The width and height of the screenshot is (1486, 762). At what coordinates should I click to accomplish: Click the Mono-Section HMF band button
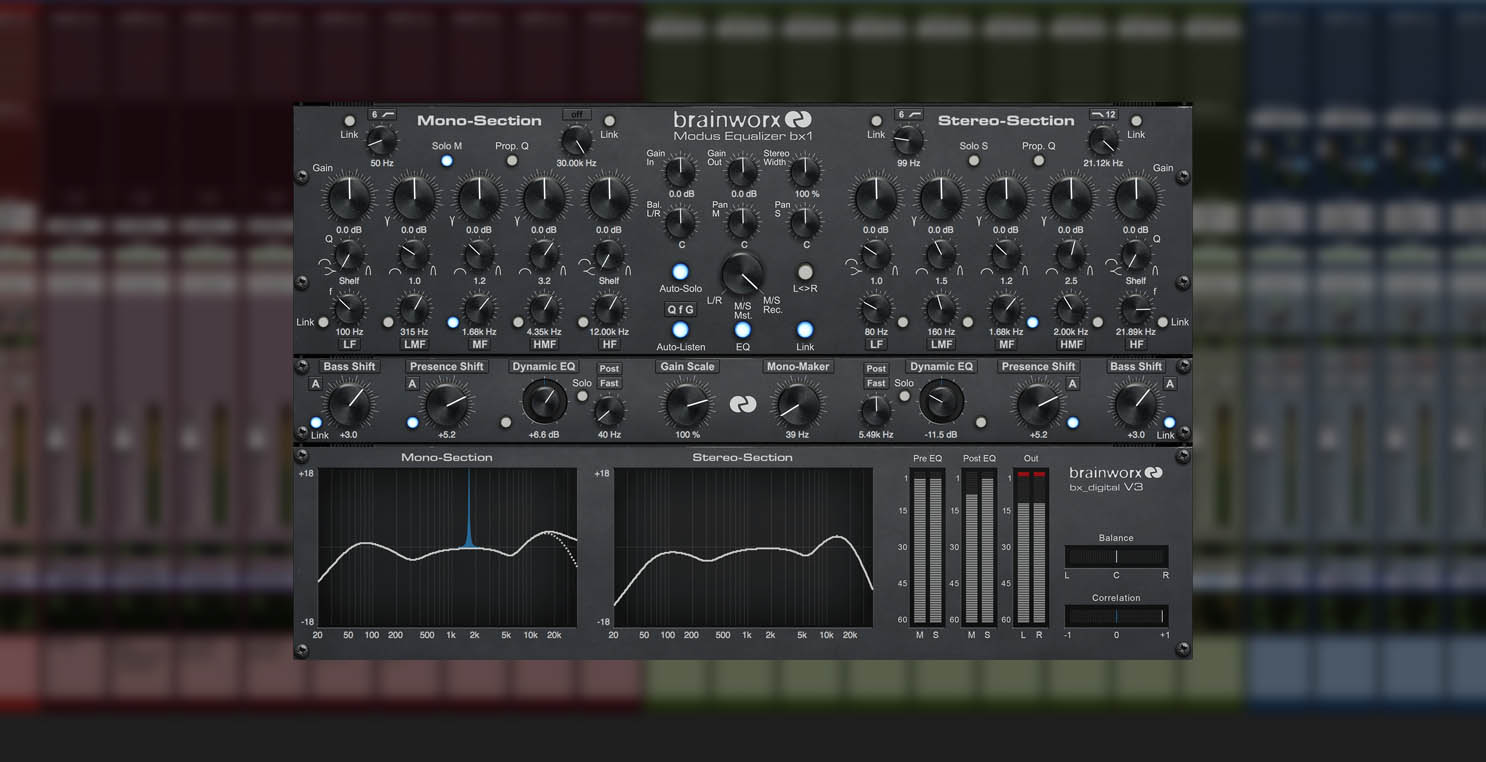[544, 344]
